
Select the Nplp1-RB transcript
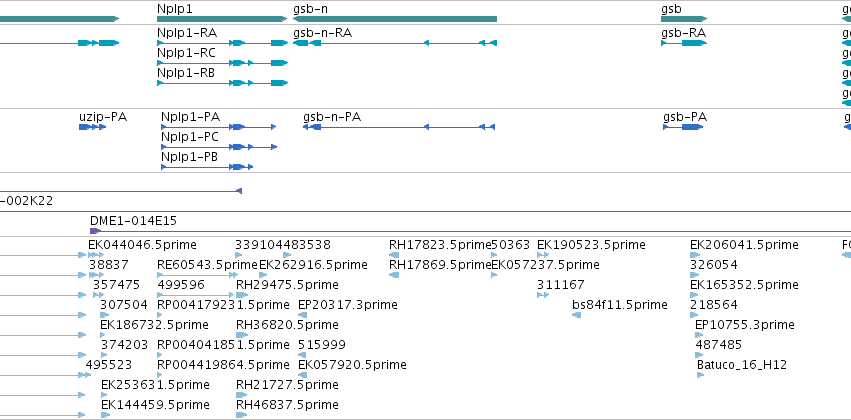(222, 83)
